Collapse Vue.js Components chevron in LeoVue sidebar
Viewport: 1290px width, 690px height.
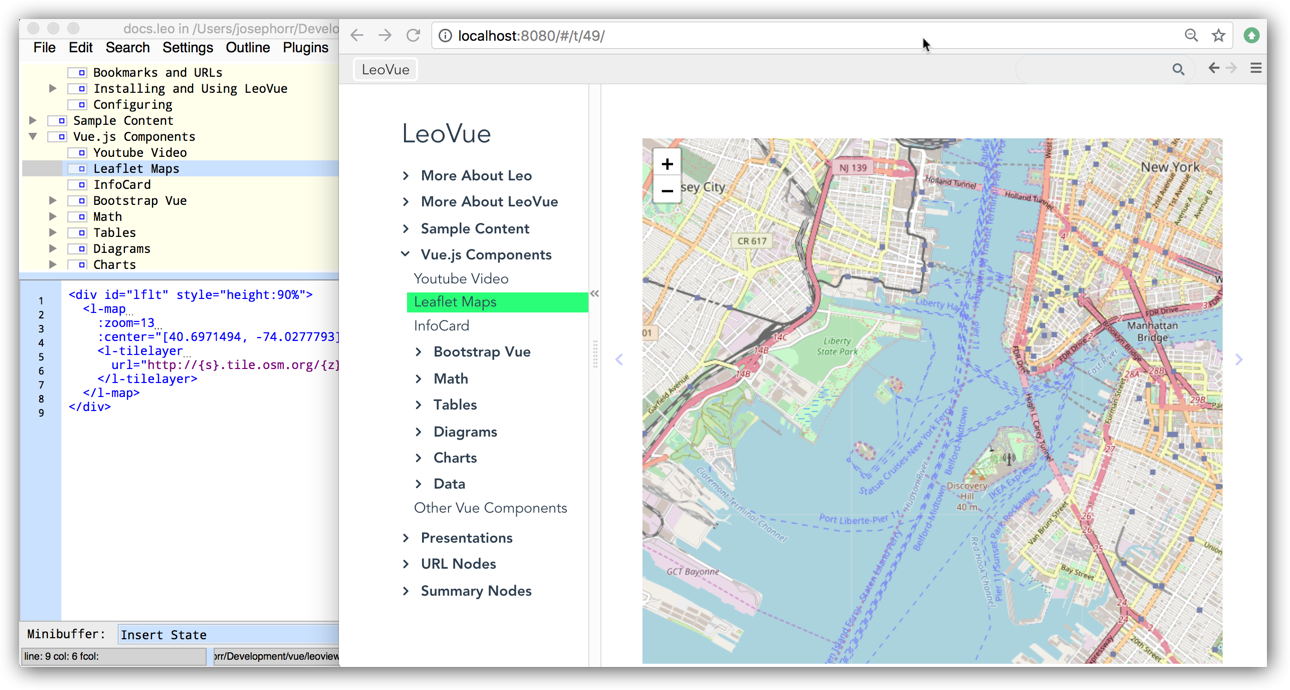coord(406,255)
